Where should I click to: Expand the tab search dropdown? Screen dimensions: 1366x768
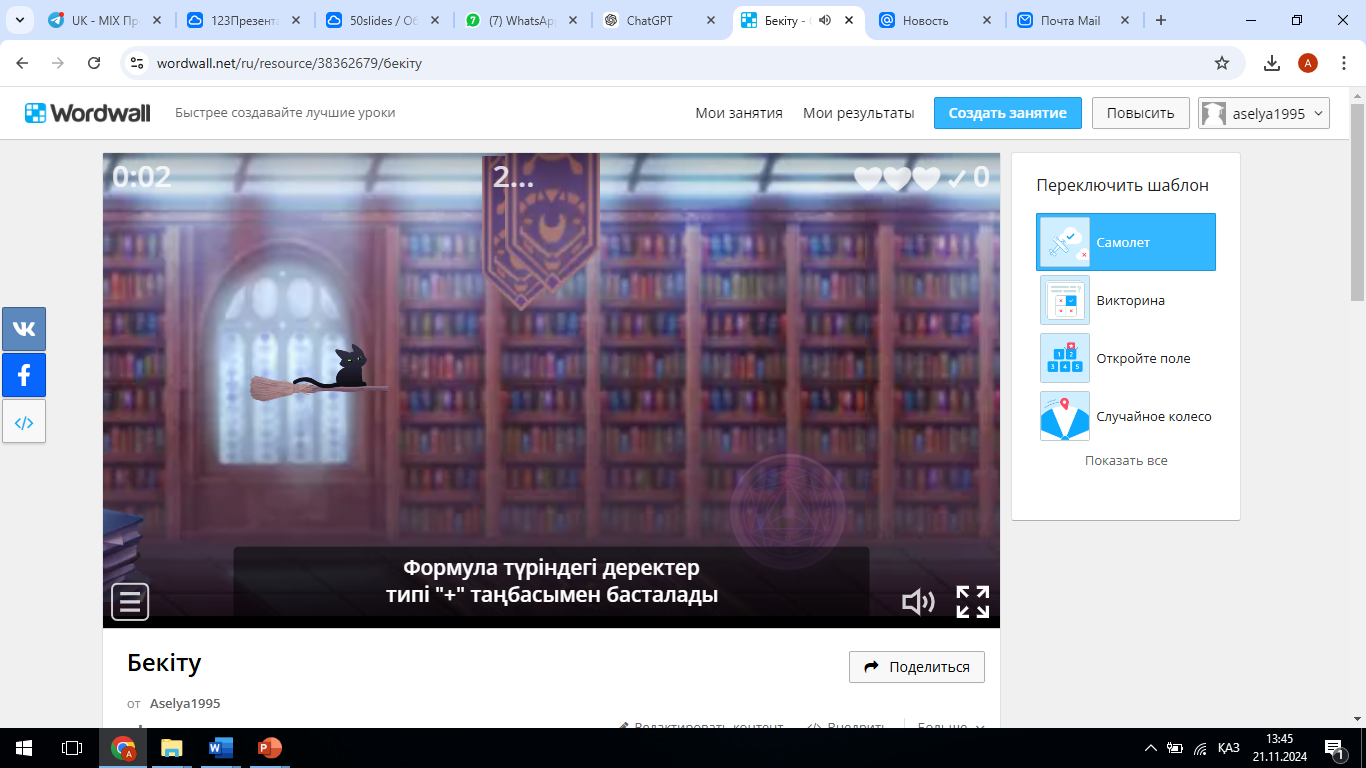[20, 20]
